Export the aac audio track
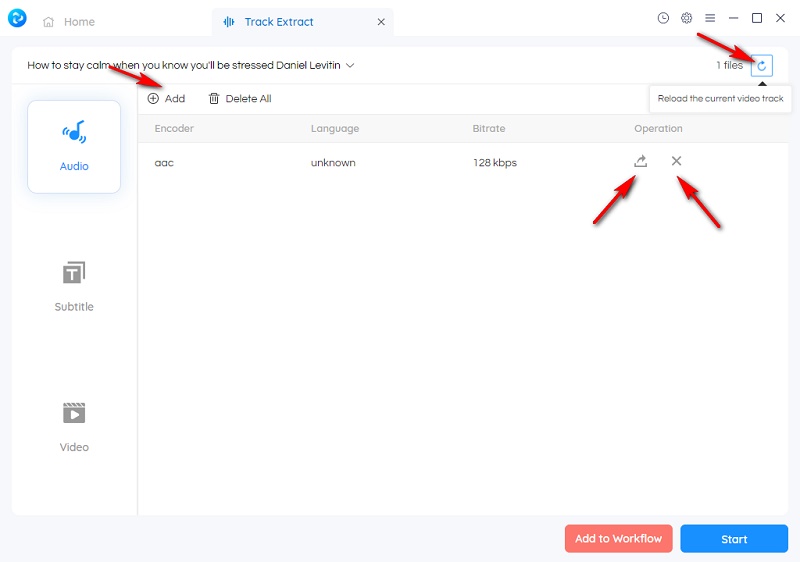 pos(641,161)
